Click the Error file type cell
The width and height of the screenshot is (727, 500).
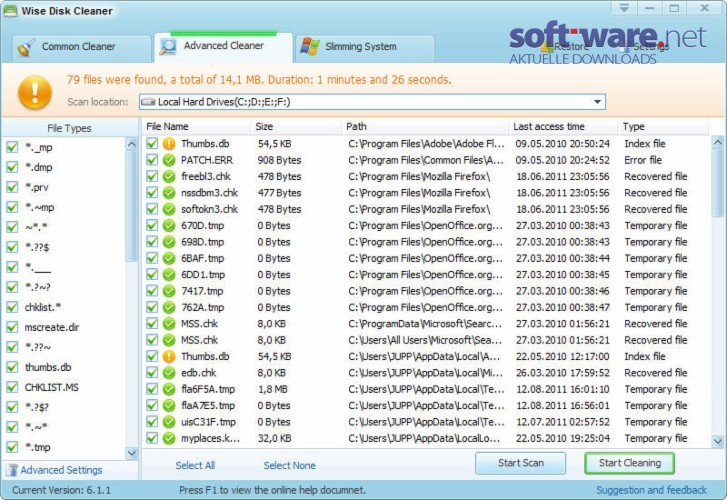pyautogui.click(x=643, y=160)
